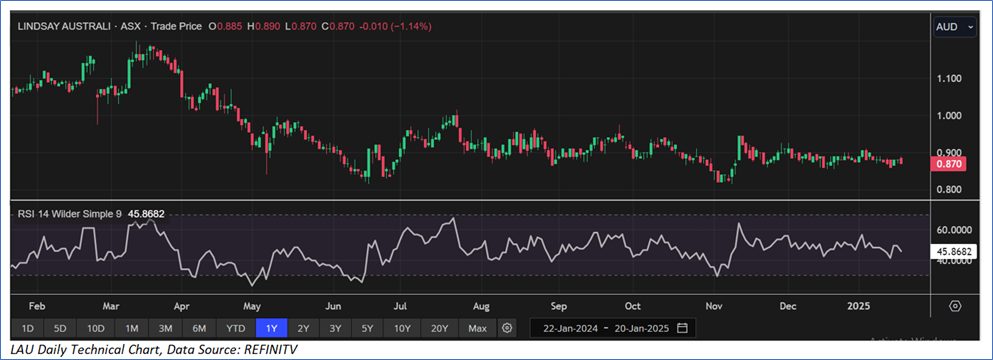Open chart settings gear beside Max
The image size is (993, 360).
507,328
